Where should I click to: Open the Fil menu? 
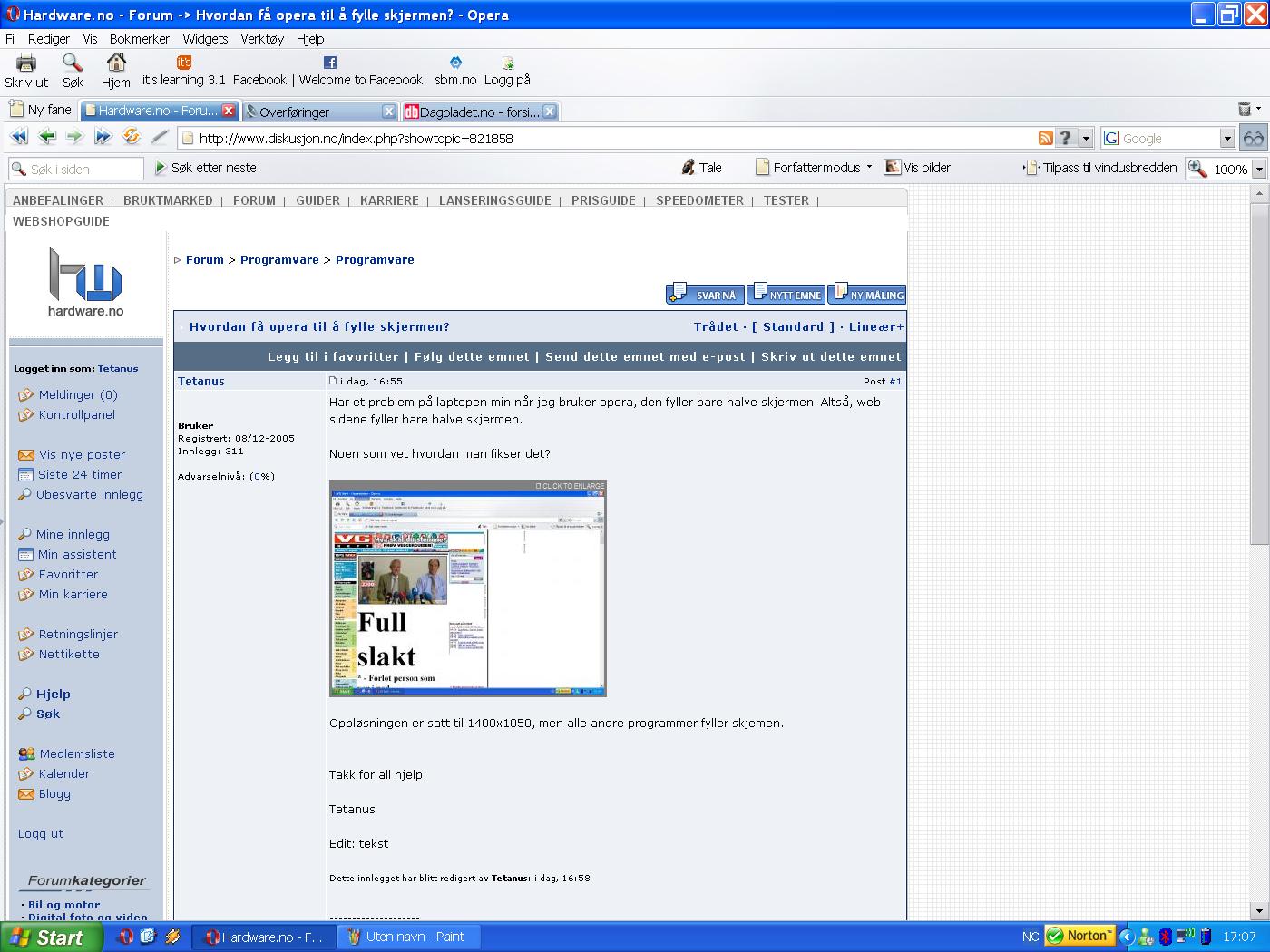click(11, 39)
